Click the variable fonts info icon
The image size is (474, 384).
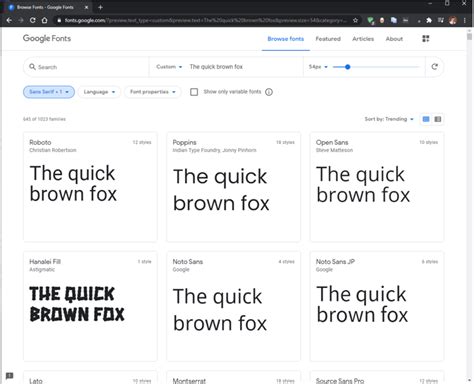(269, 92)
